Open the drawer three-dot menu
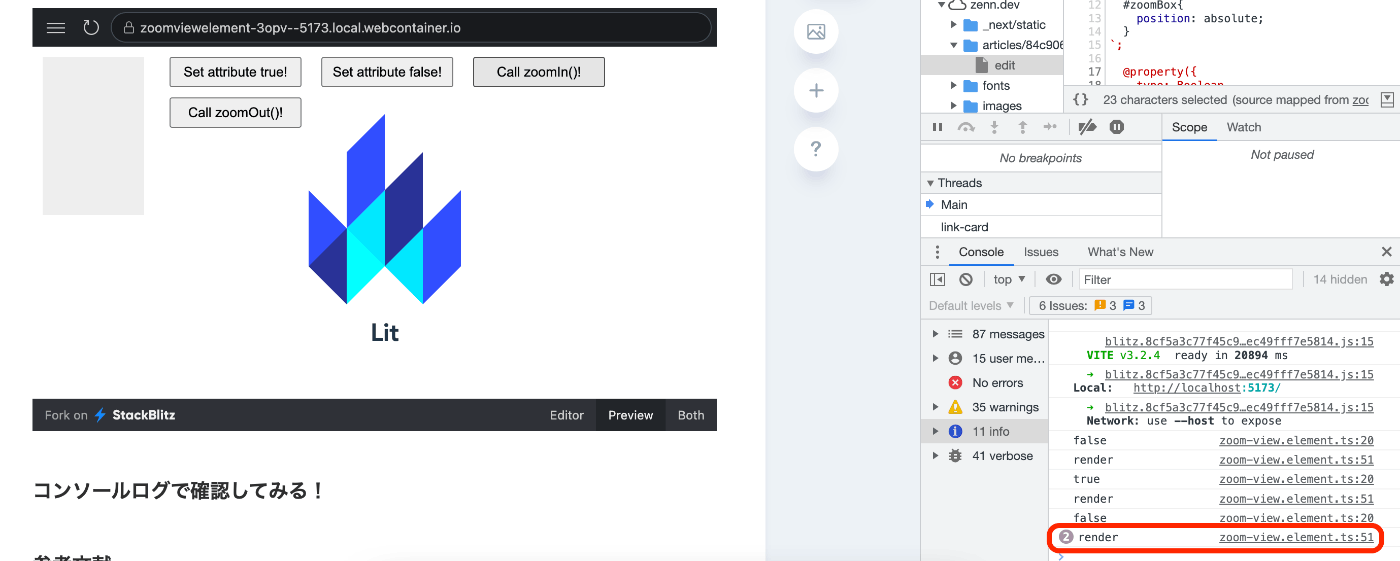 click(x=937, y=252)
